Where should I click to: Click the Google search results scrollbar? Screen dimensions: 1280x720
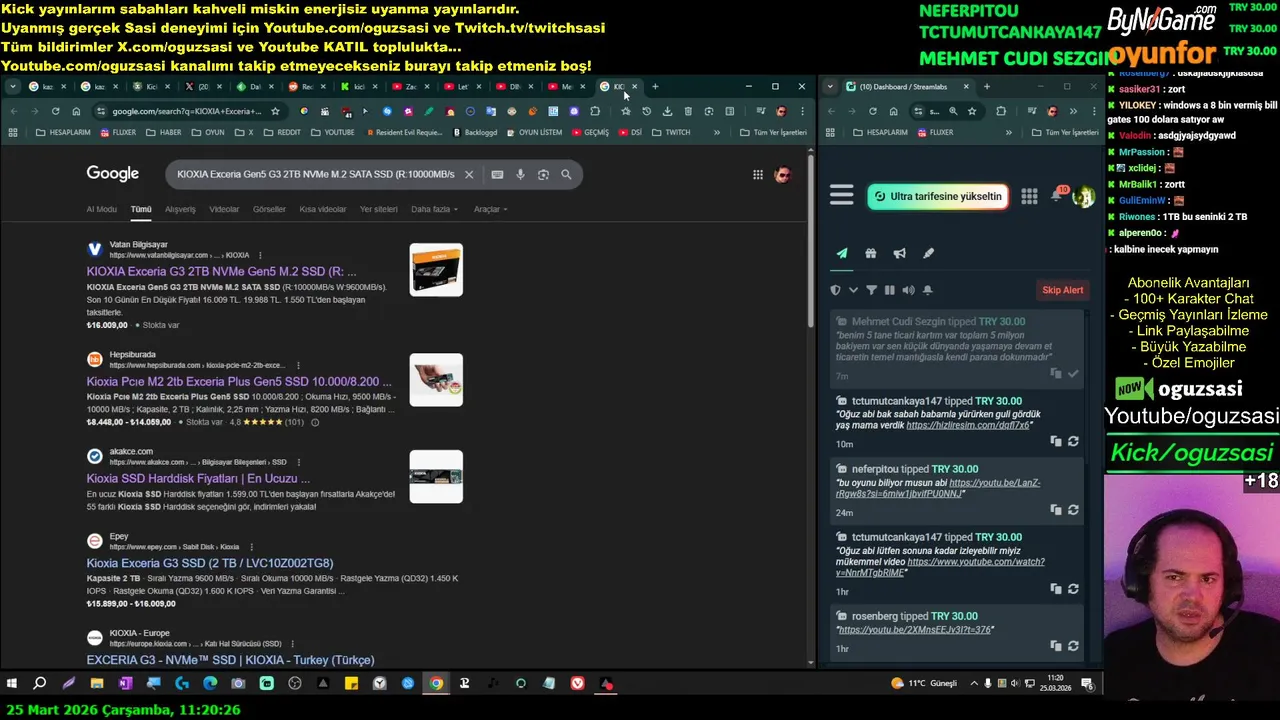click(x=811, y=240)
